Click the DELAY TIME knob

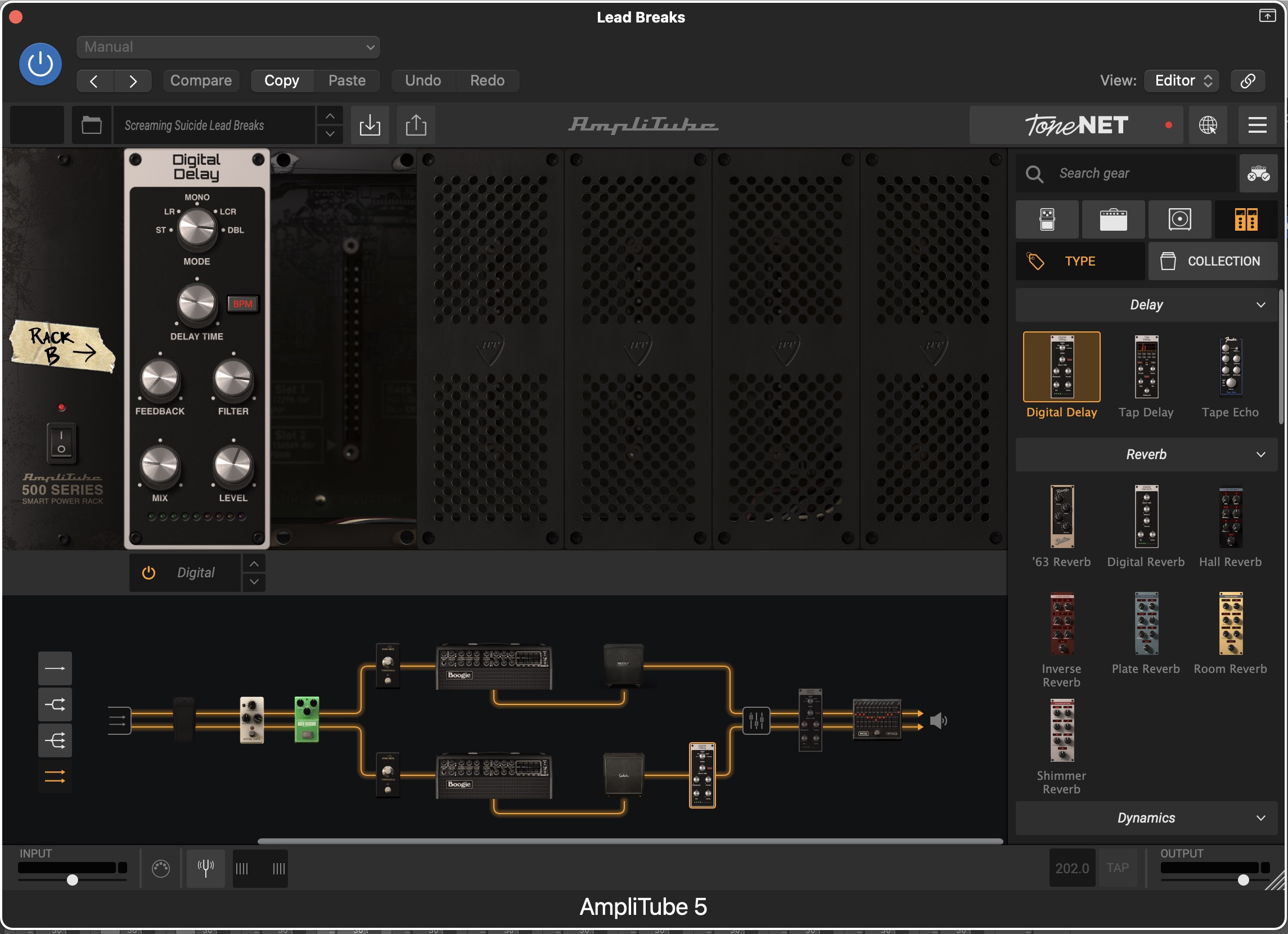pos(197,303)
